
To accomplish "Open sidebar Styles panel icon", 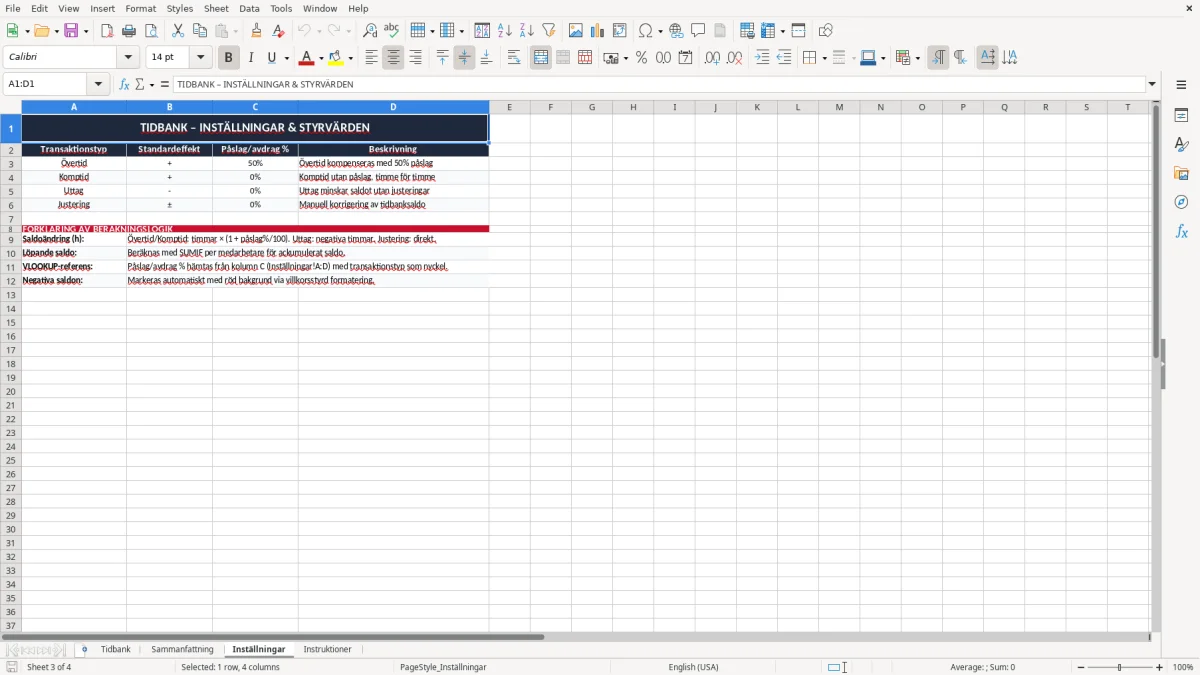I will tap(1181, 145).
